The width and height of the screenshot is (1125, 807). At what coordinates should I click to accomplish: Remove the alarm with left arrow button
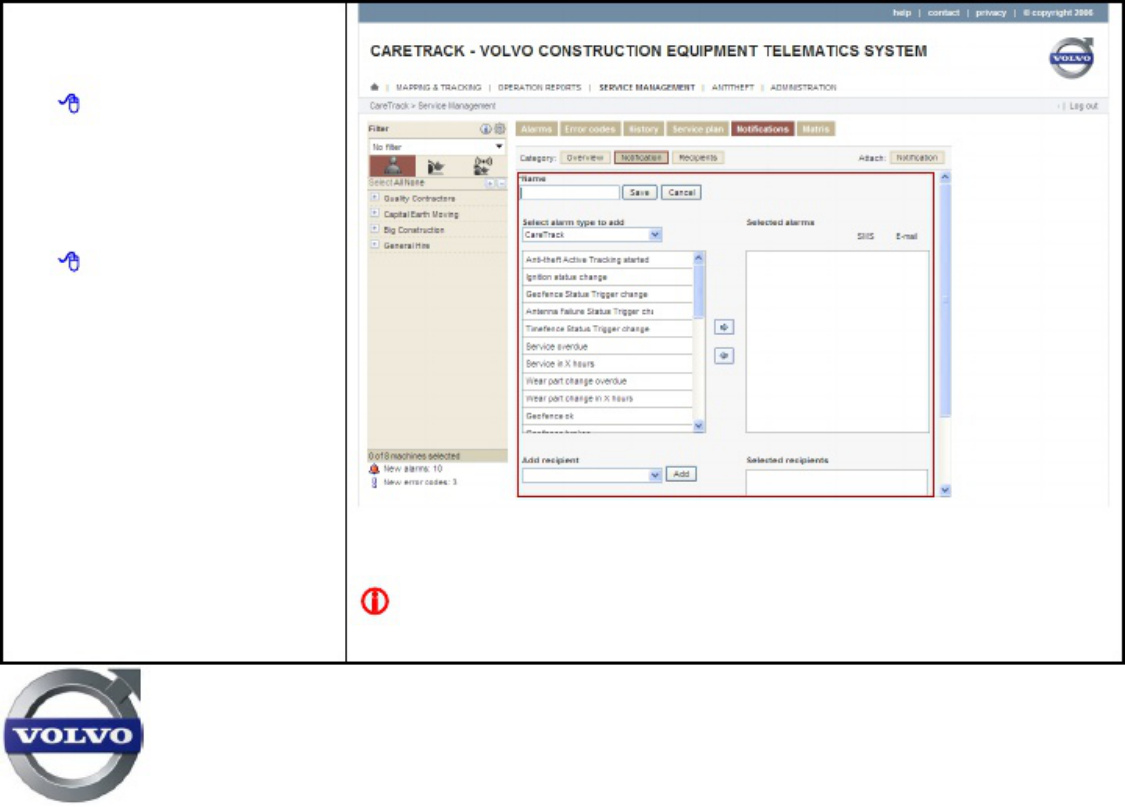point(724,356)
